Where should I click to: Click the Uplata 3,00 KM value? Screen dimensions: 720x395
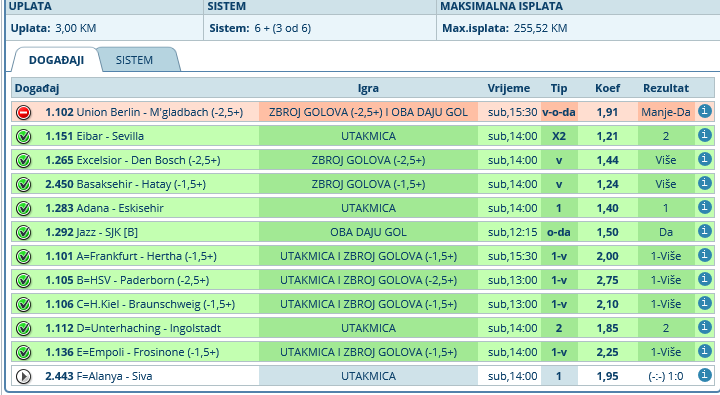[x=76, y=28]
